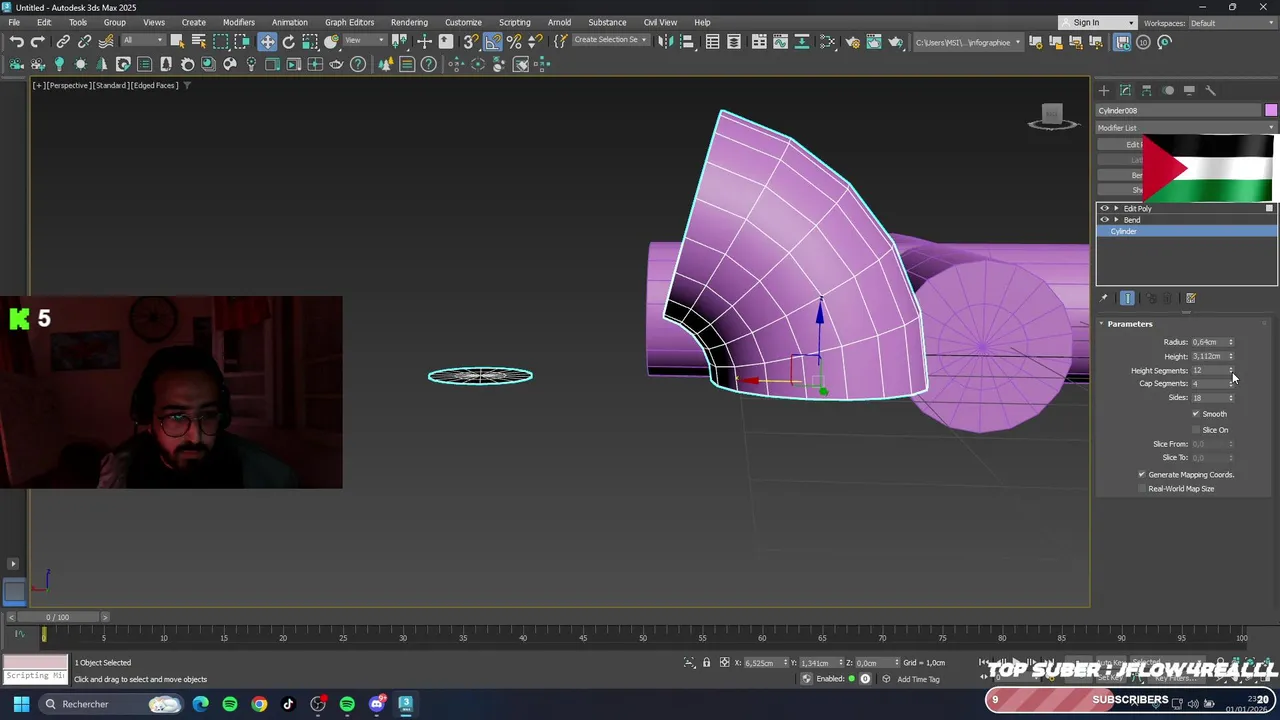Enable the Slice On checkbox
The image size is (1280, 720).
pyautogui.click(x=1196, y=430)
